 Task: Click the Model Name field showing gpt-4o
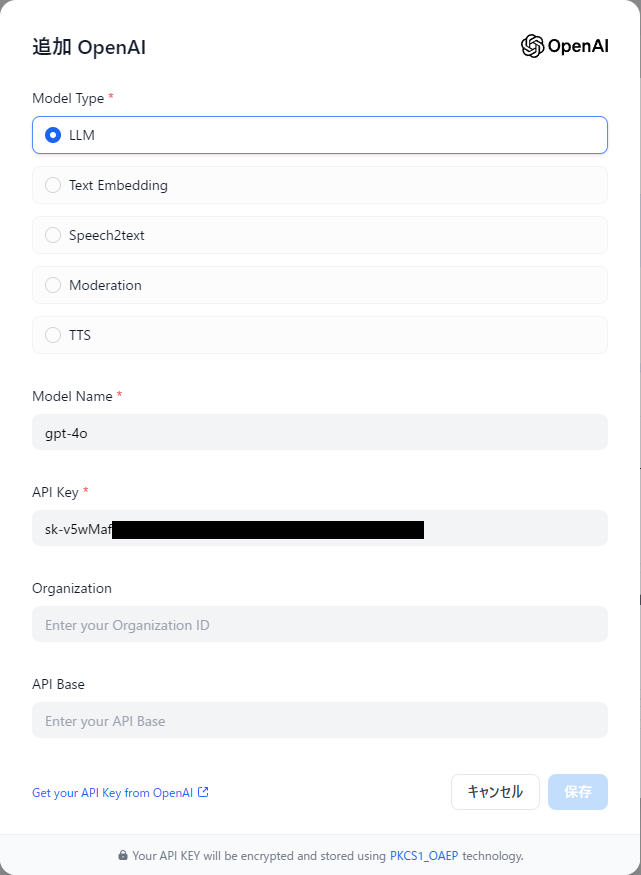(320, 432)
